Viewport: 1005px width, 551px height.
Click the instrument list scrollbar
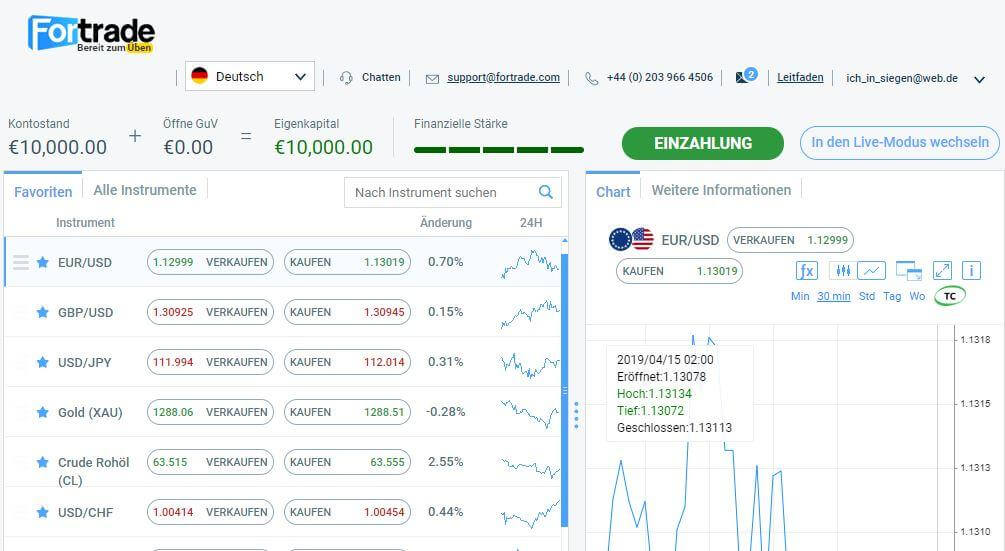point(565,390)
